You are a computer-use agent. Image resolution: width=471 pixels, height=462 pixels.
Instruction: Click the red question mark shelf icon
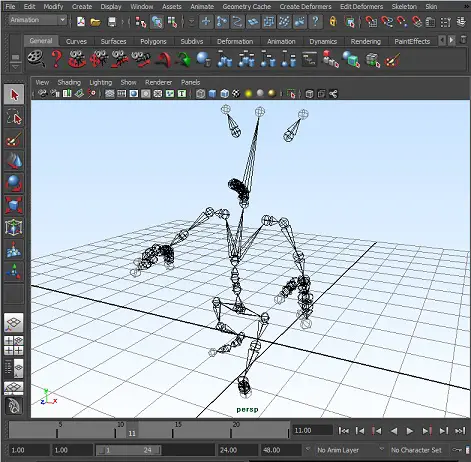tap(56, 59)
